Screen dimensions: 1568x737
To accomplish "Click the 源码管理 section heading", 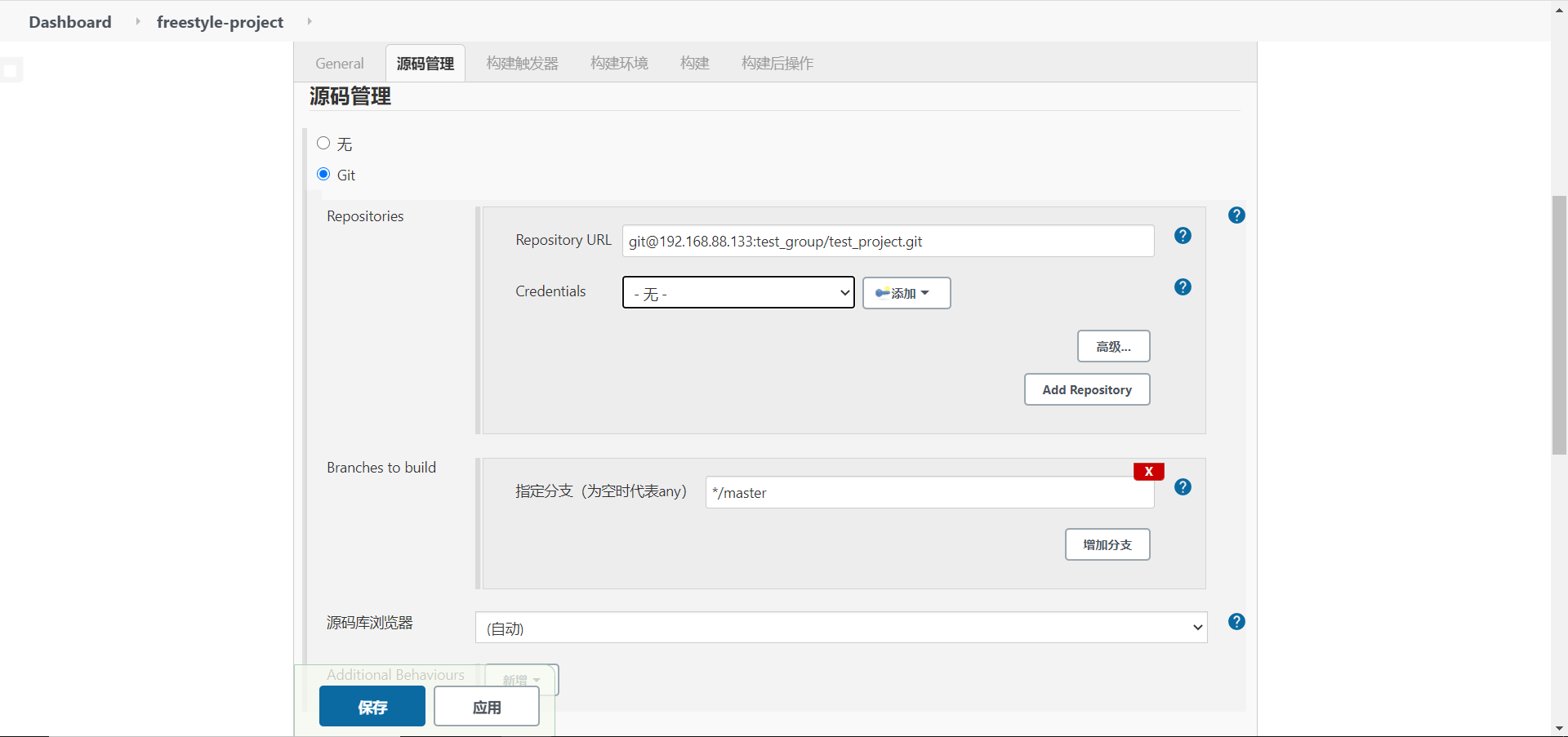I will tap(350, 96).
